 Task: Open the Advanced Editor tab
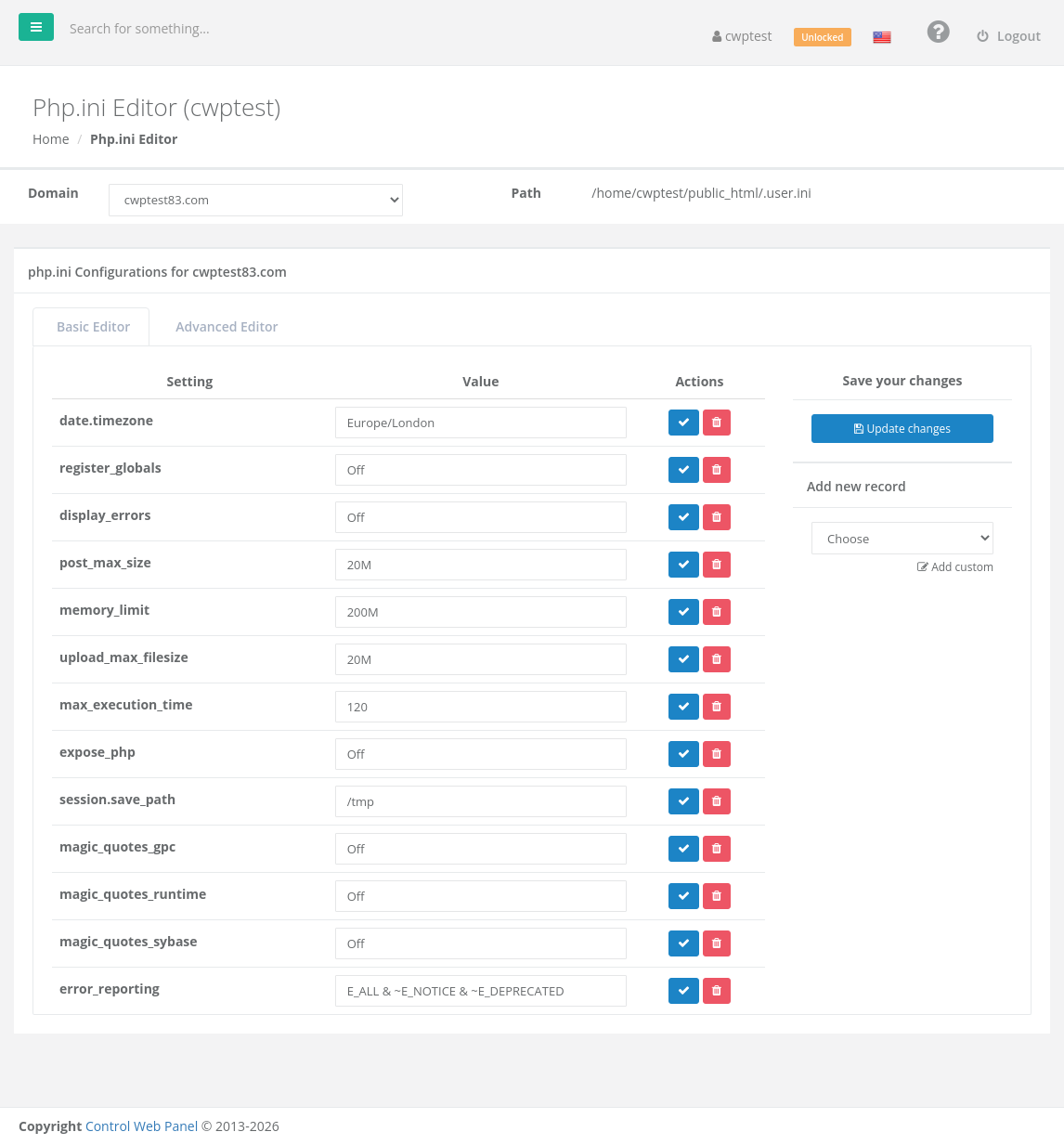click(227, 327)
